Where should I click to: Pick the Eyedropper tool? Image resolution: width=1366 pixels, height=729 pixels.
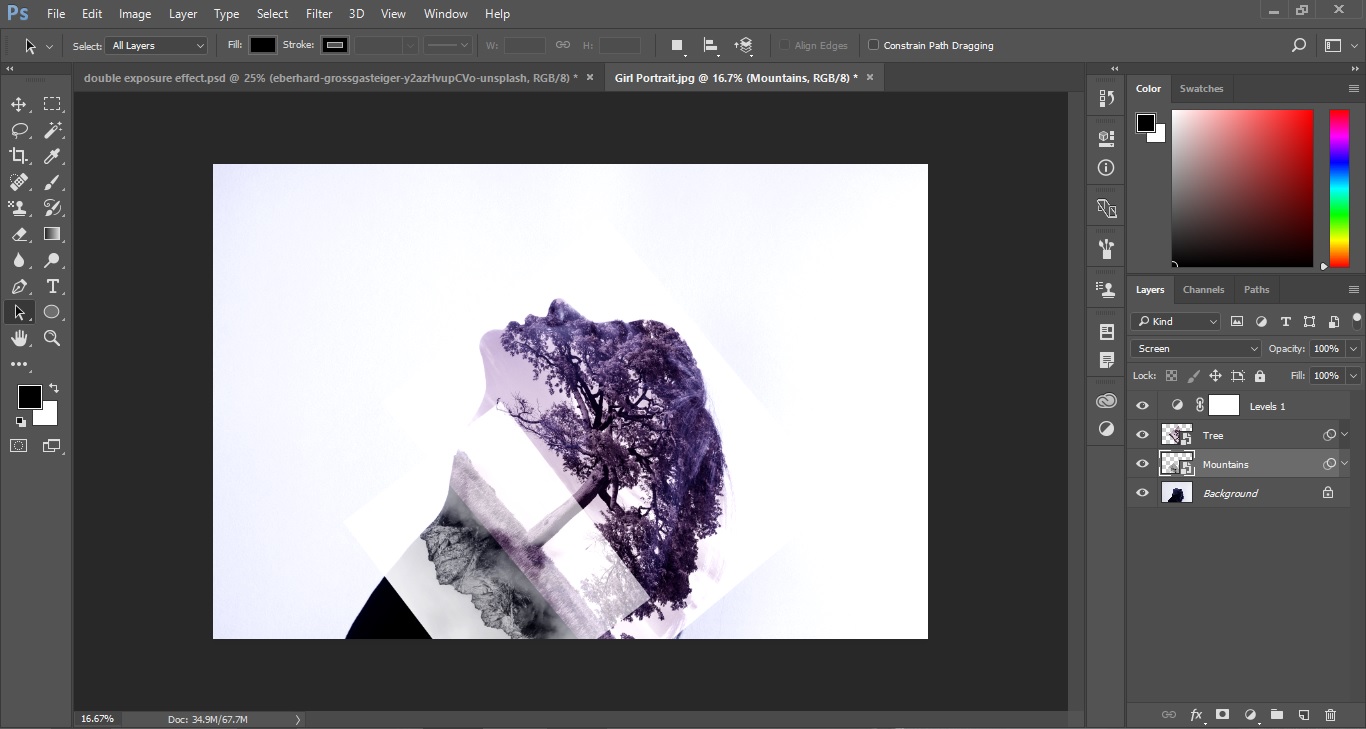point(52,156)
